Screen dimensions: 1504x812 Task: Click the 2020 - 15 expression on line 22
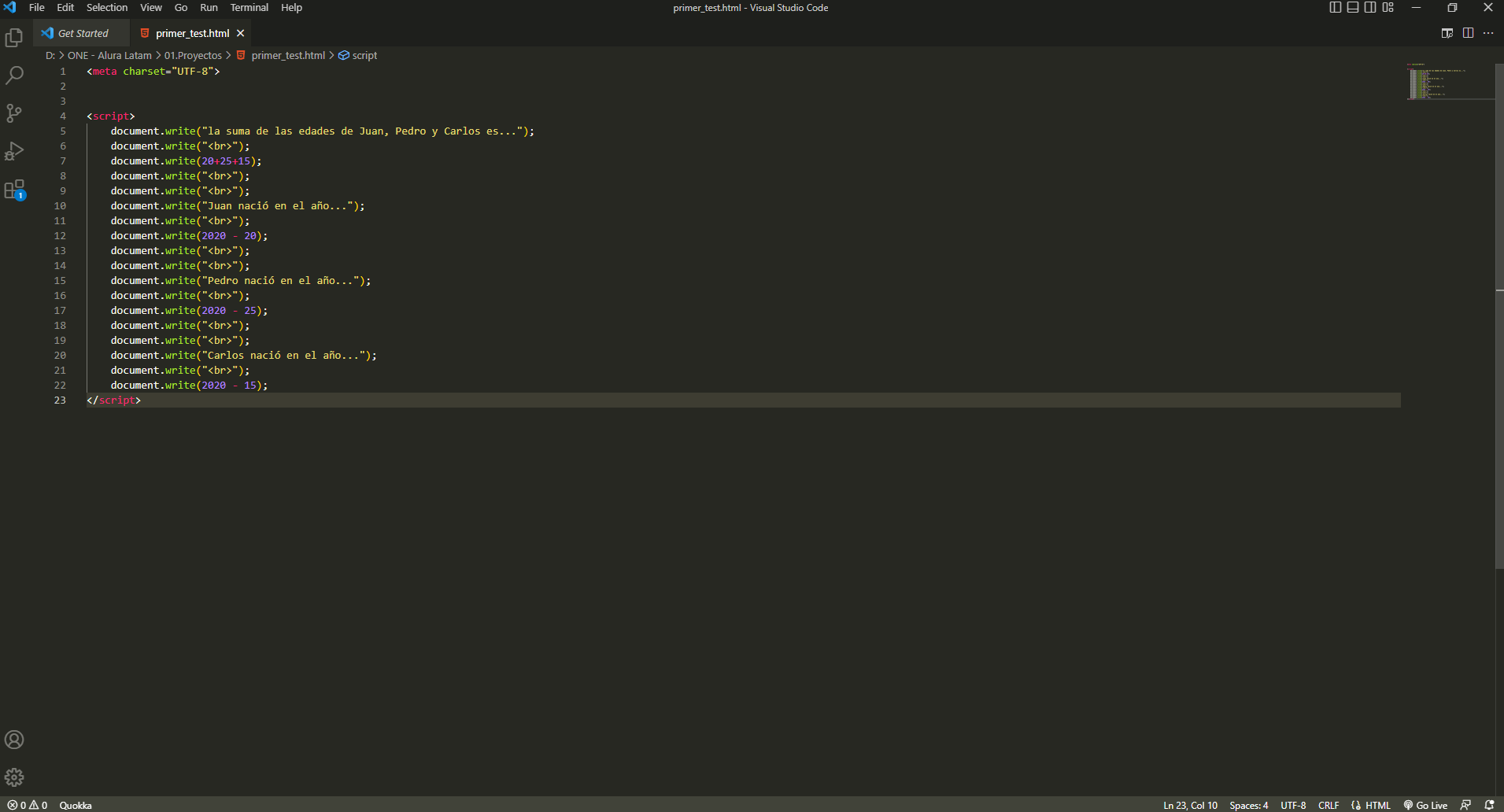click(229, 385)
